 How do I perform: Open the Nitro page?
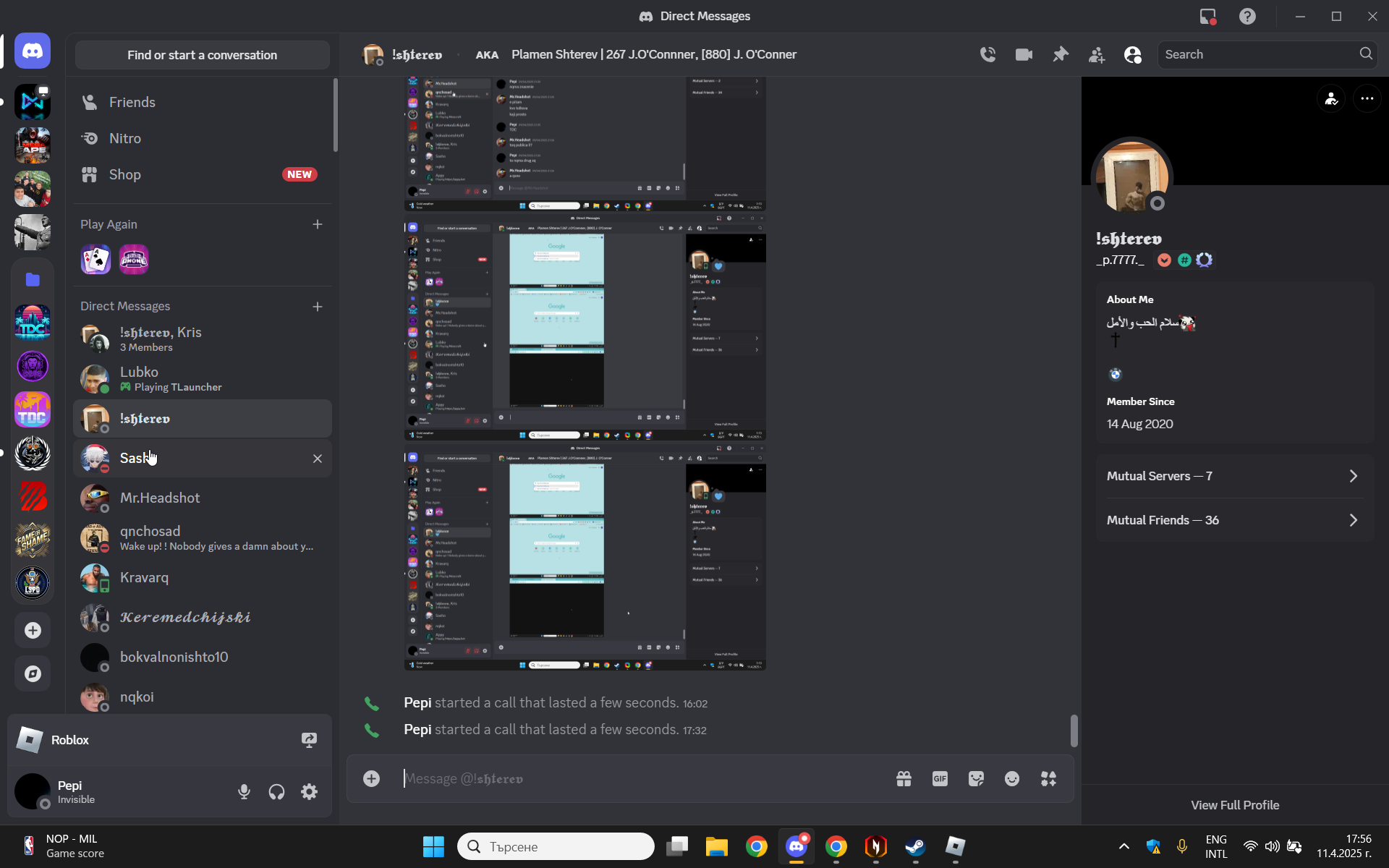(124, 138)
